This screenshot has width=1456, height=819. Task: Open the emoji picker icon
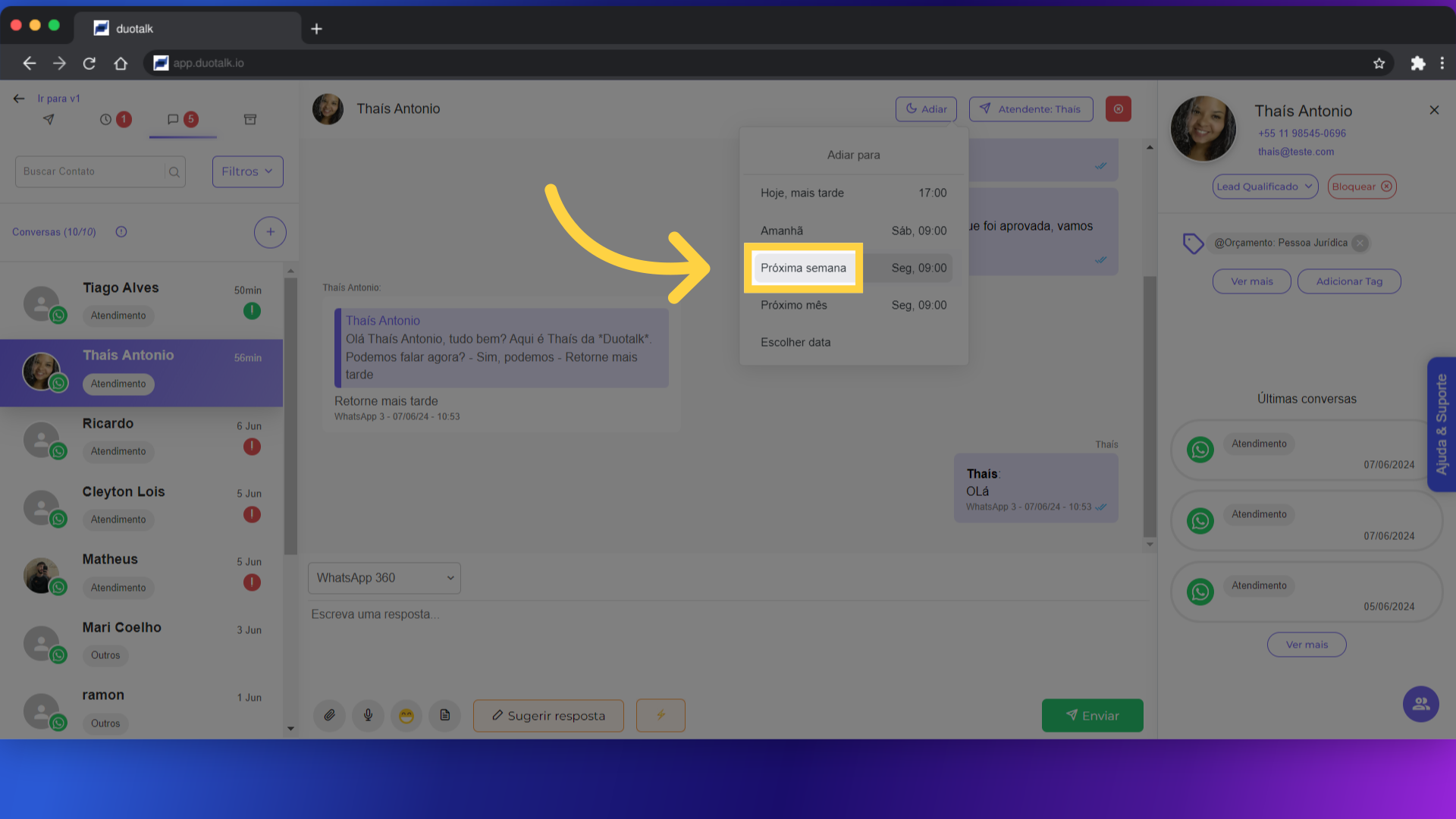pyautogui.click(x=406, y=715)
